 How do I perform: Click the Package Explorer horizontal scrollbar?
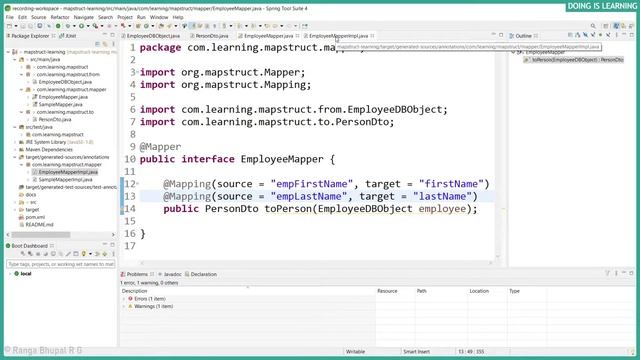41,235
